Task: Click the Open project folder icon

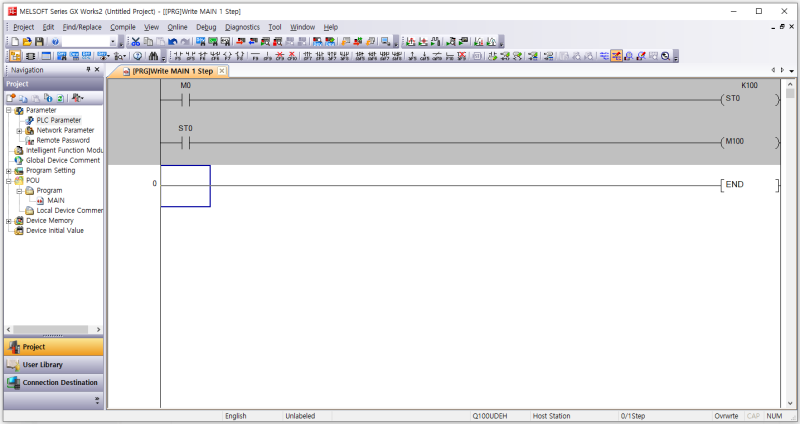Action: pyautogui.click(x=27, y=42)
